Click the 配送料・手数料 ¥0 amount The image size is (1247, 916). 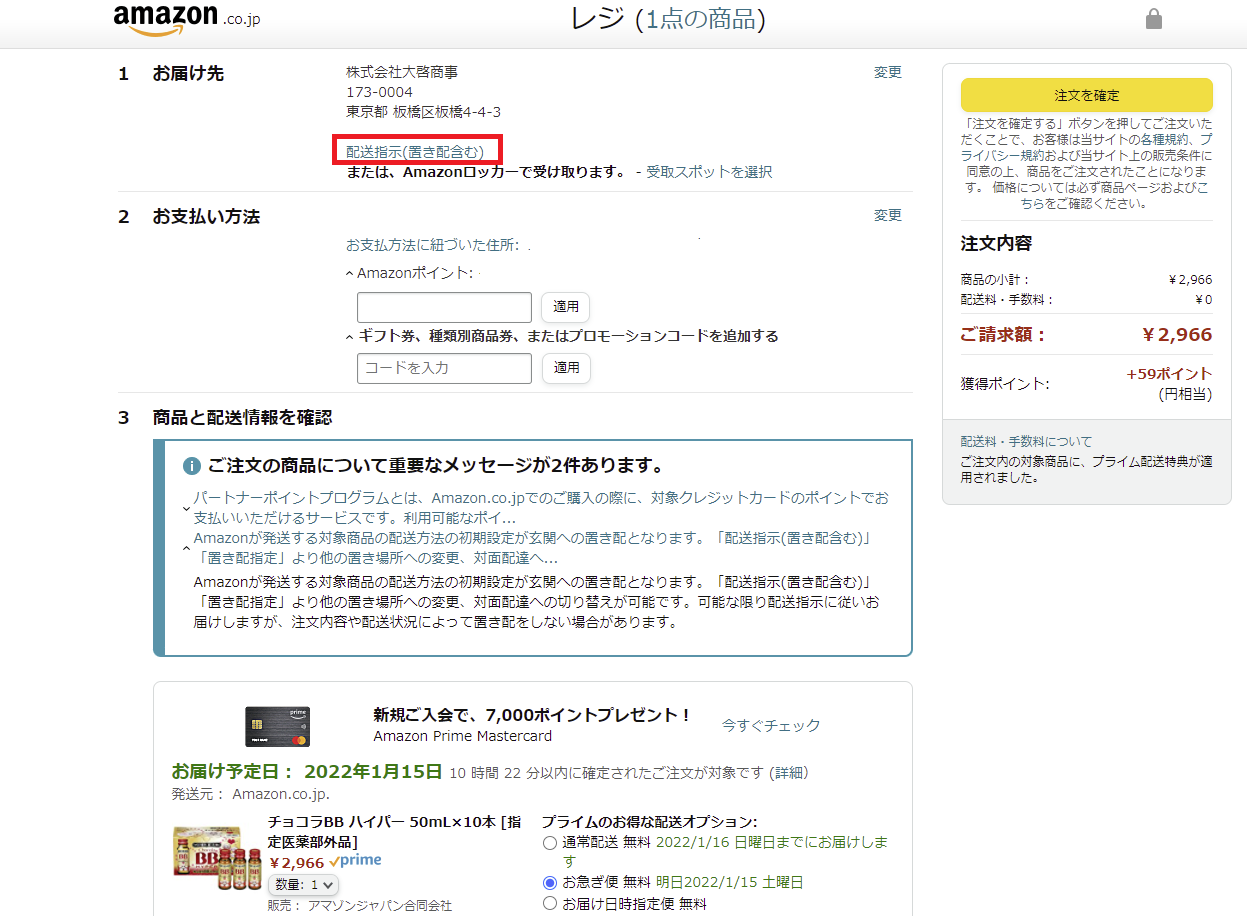pos(1203,299)
